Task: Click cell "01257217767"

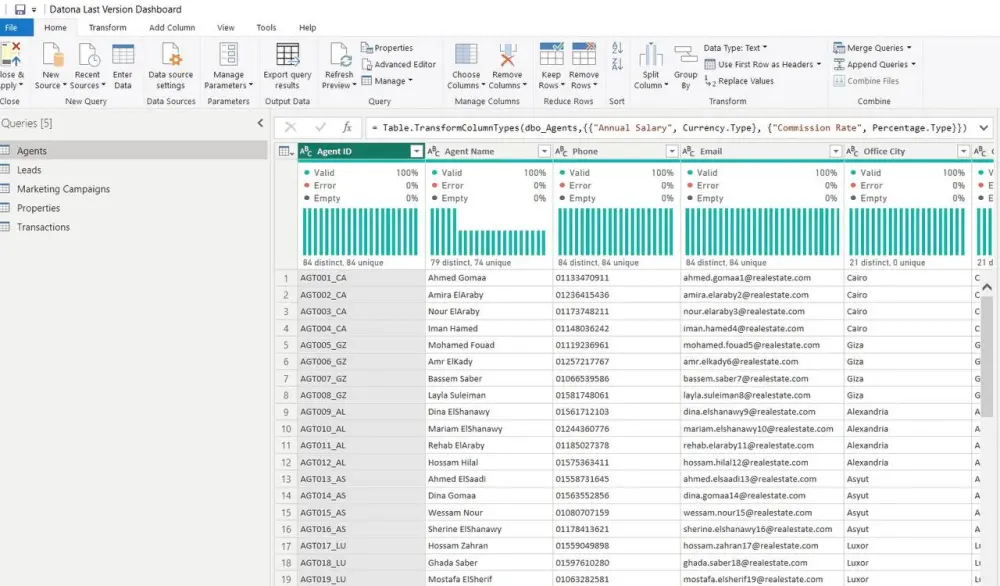Action: point(616,362)
